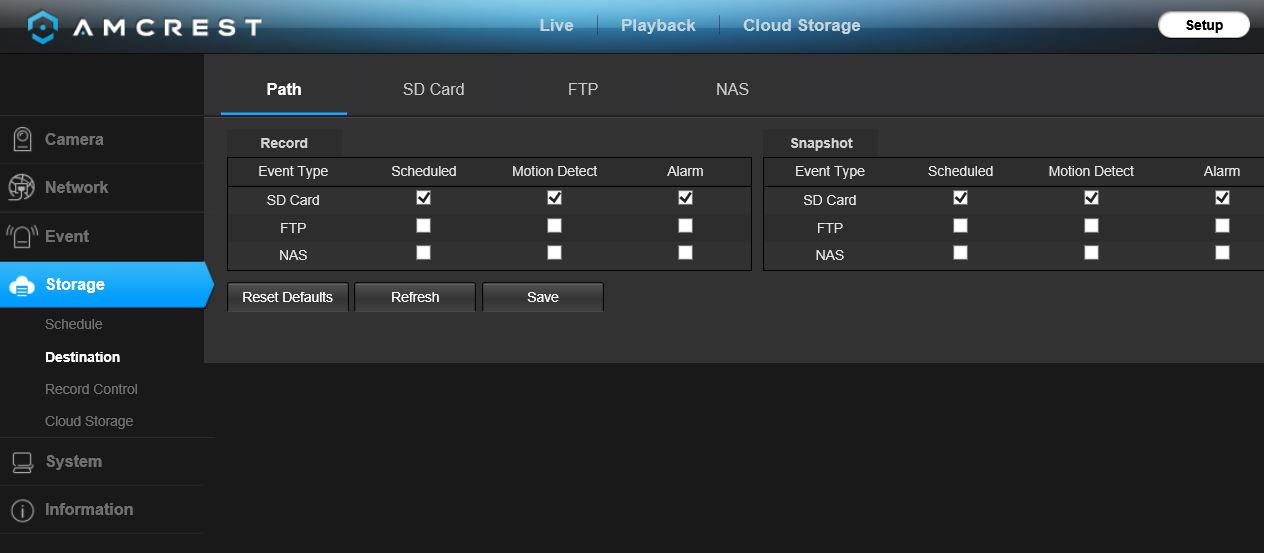Image resolution: width=1264 pixels, height=553 pixels.
Task: Open the NAS tab
Action: tap(732, 89)
